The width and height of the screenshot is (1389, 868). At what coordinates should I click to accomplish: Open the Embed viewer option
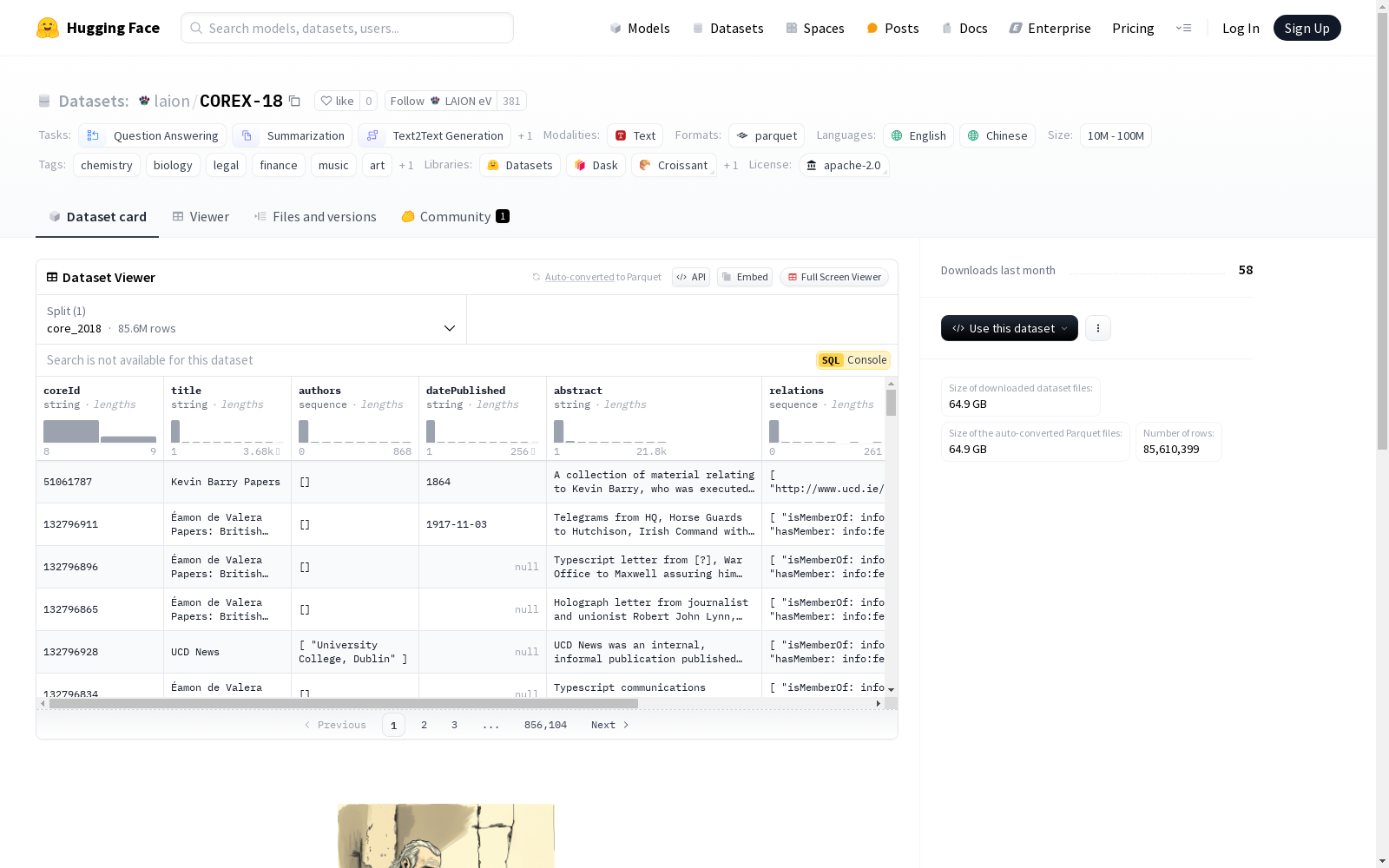tap(745, 277)
